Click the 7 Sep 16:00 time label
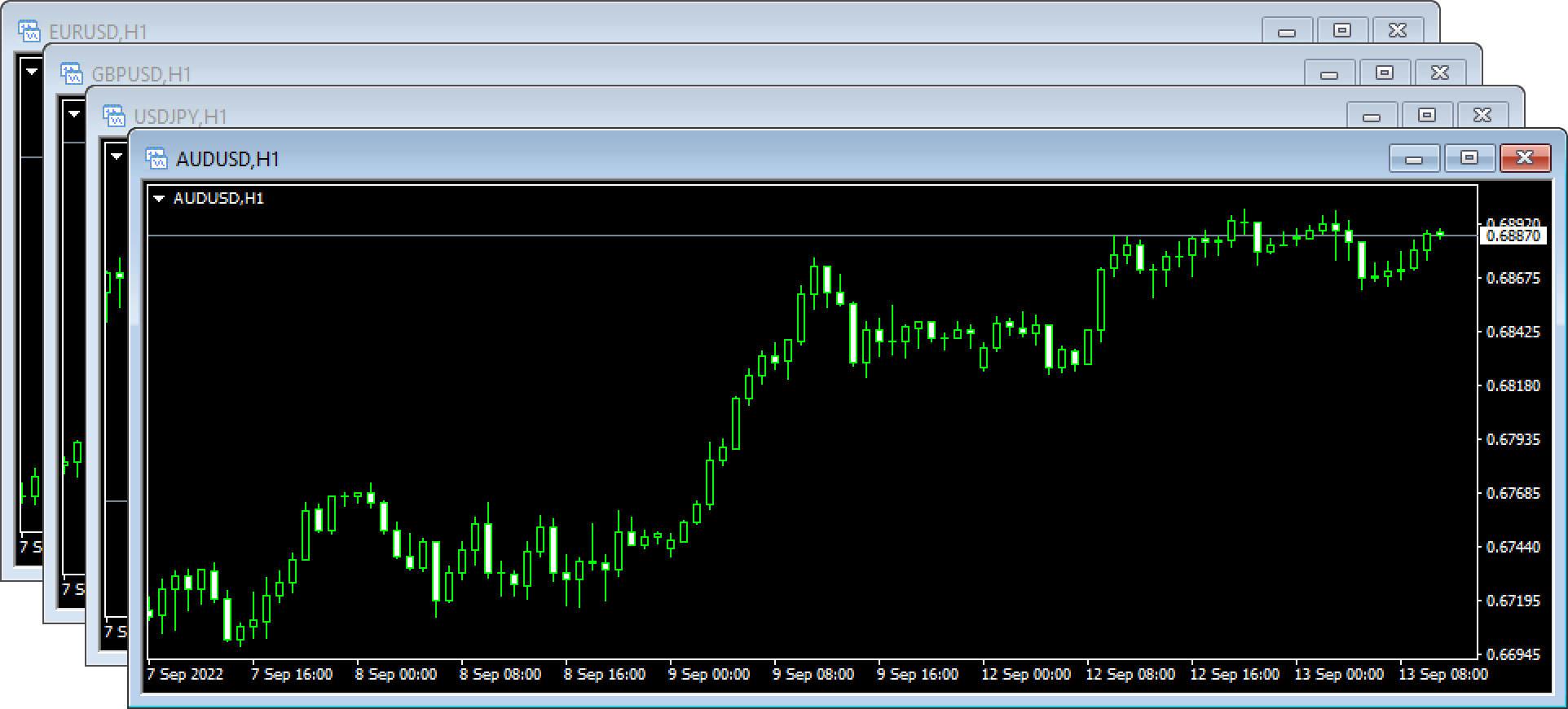1568x709 pixels. pyautogui.click(x=292, y=675)
